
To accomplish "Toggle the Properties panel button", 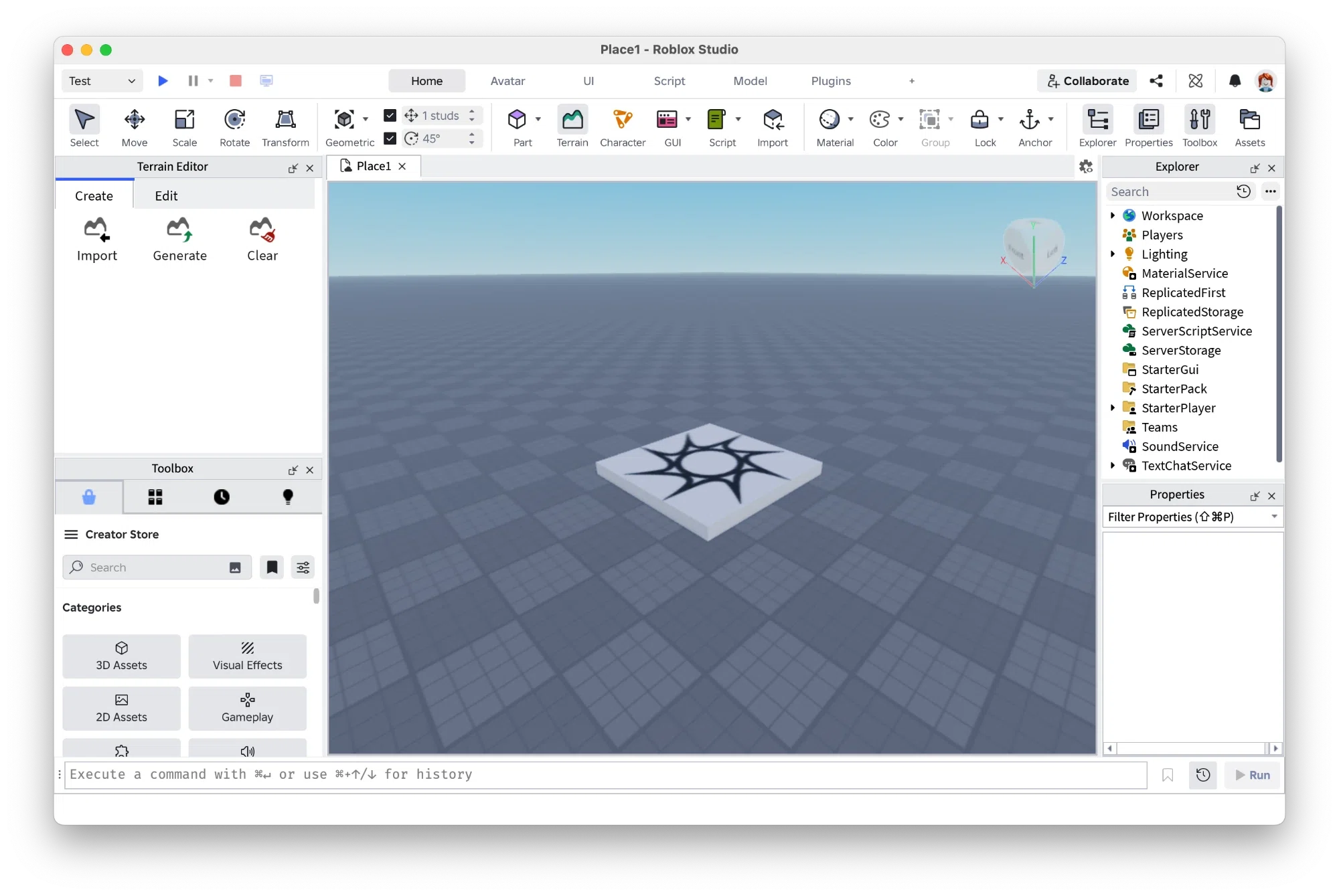I will [x=1149, y=126].
